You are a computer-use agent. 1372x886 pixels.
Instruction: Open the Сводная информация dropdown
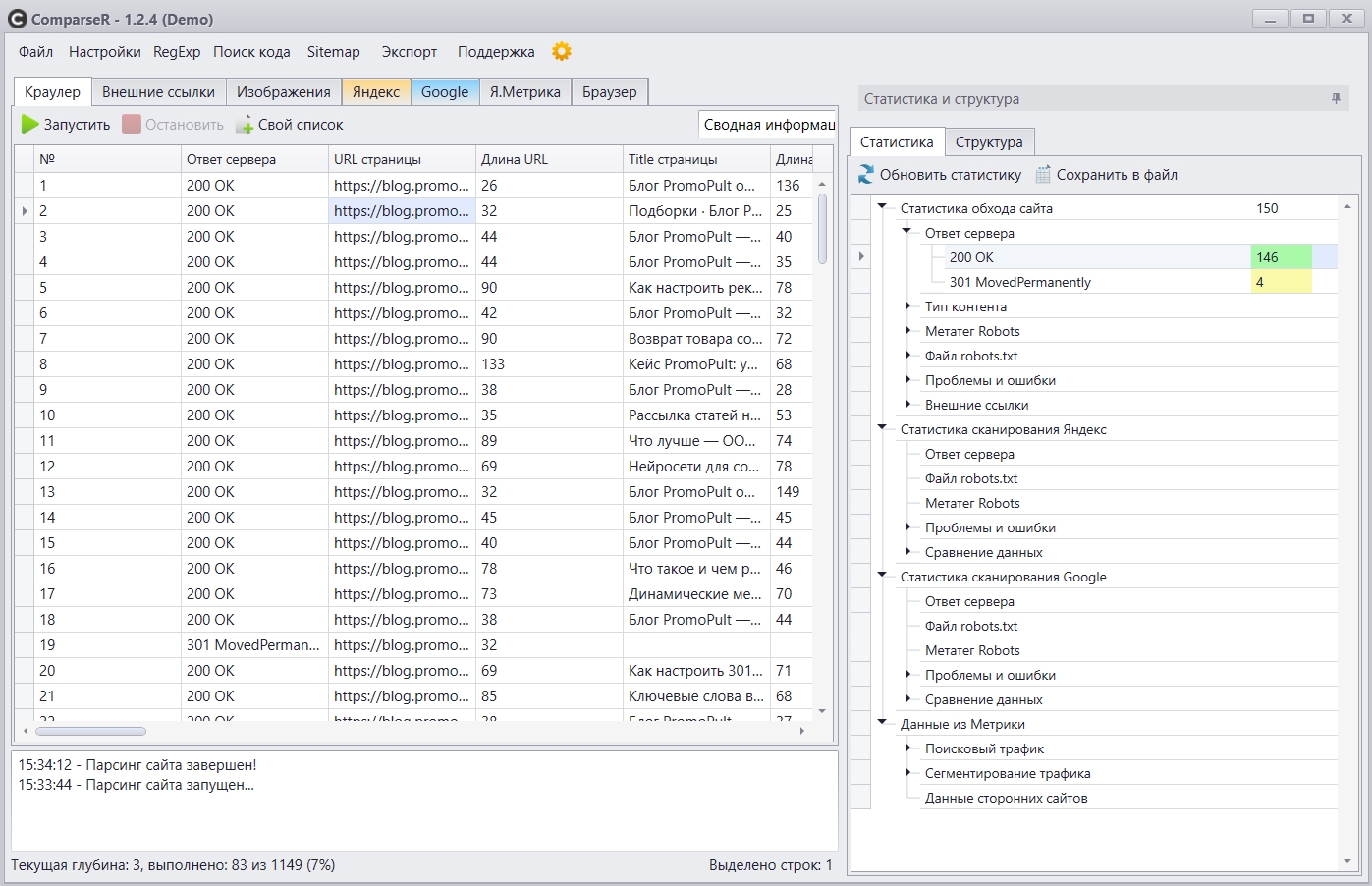coord(768,125)
